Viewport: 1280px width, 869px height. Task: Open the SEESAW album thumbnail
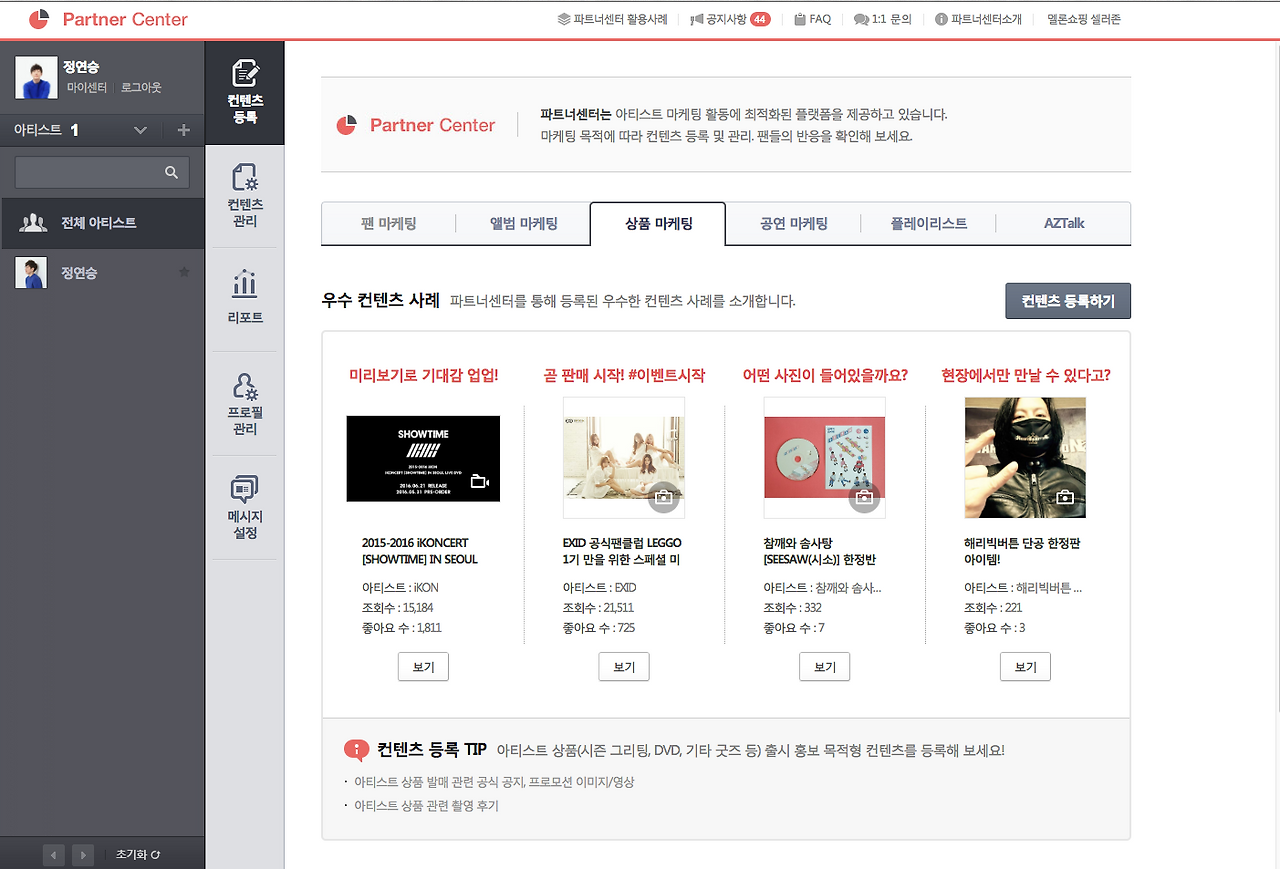tap(825, 457)
